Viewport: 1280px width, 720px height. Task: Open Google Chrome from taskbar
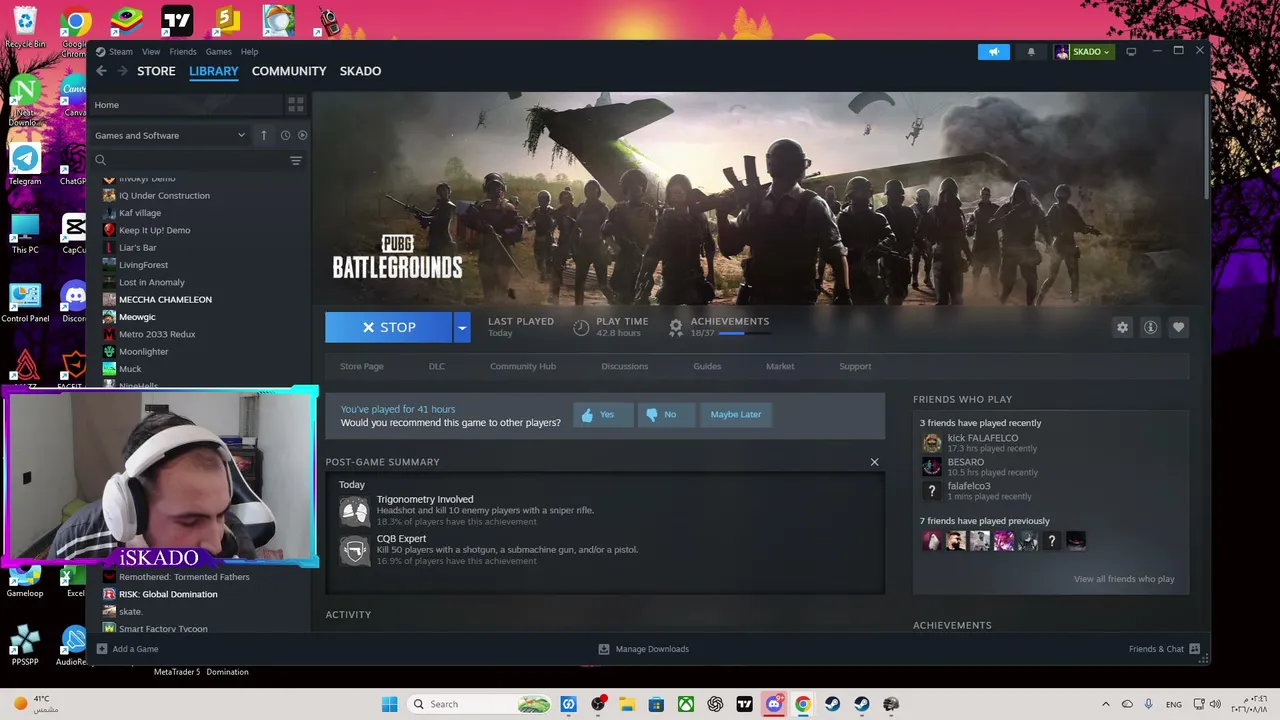803,704
